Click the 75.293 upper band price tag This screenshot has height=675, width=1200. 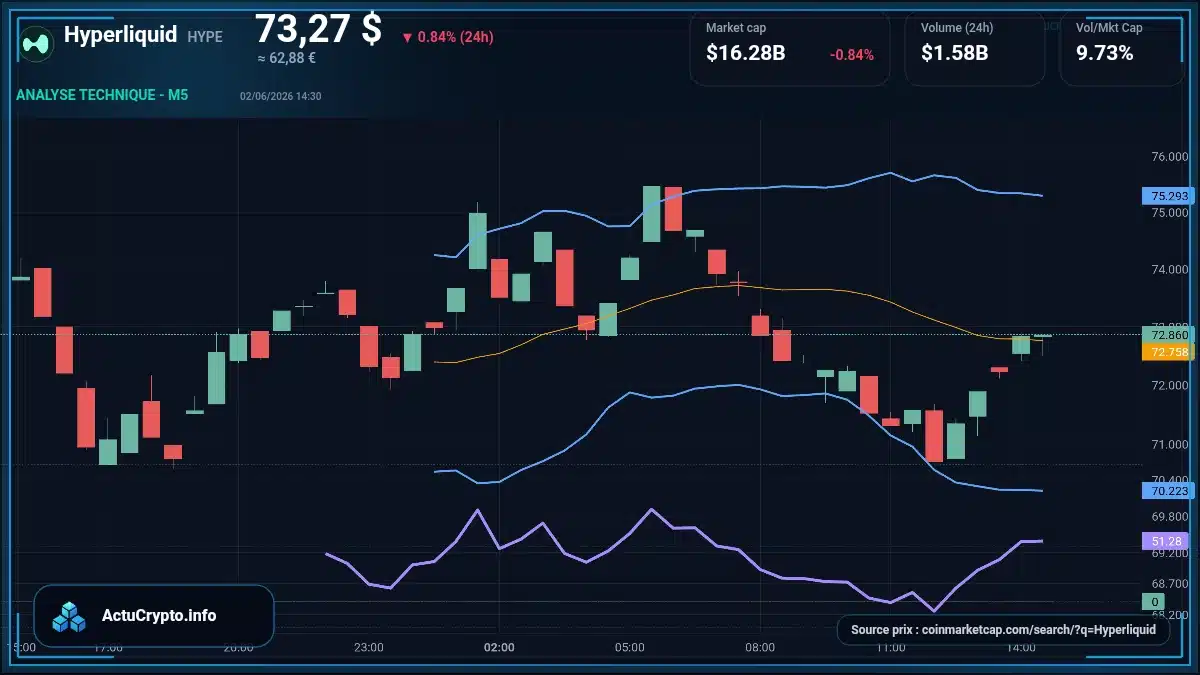(1169, 196)
